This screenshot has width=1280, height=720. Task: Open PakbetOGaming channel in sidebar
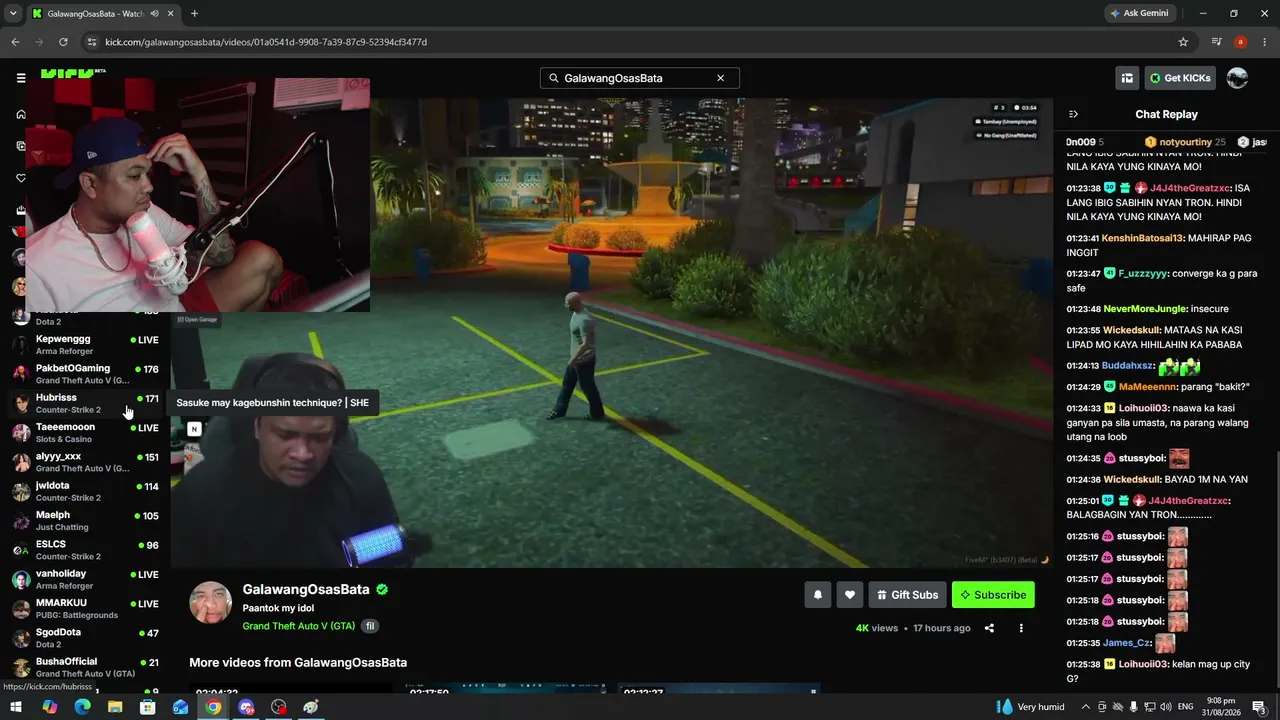coord(85,374)
